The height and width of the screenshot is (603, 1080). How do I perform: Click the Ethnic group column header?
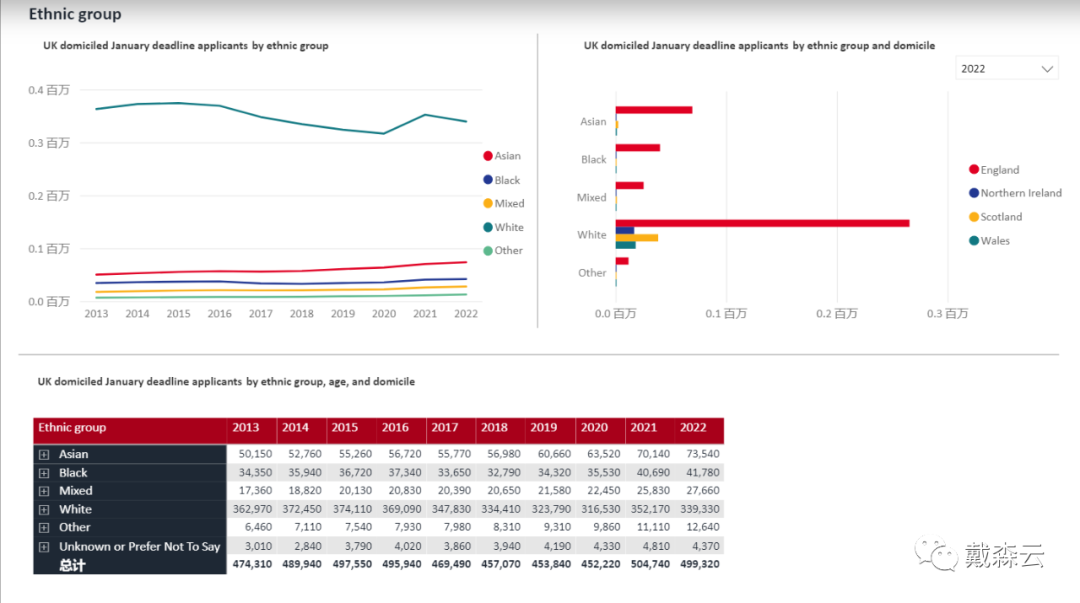pyautogui.click(x=72, y=428)
